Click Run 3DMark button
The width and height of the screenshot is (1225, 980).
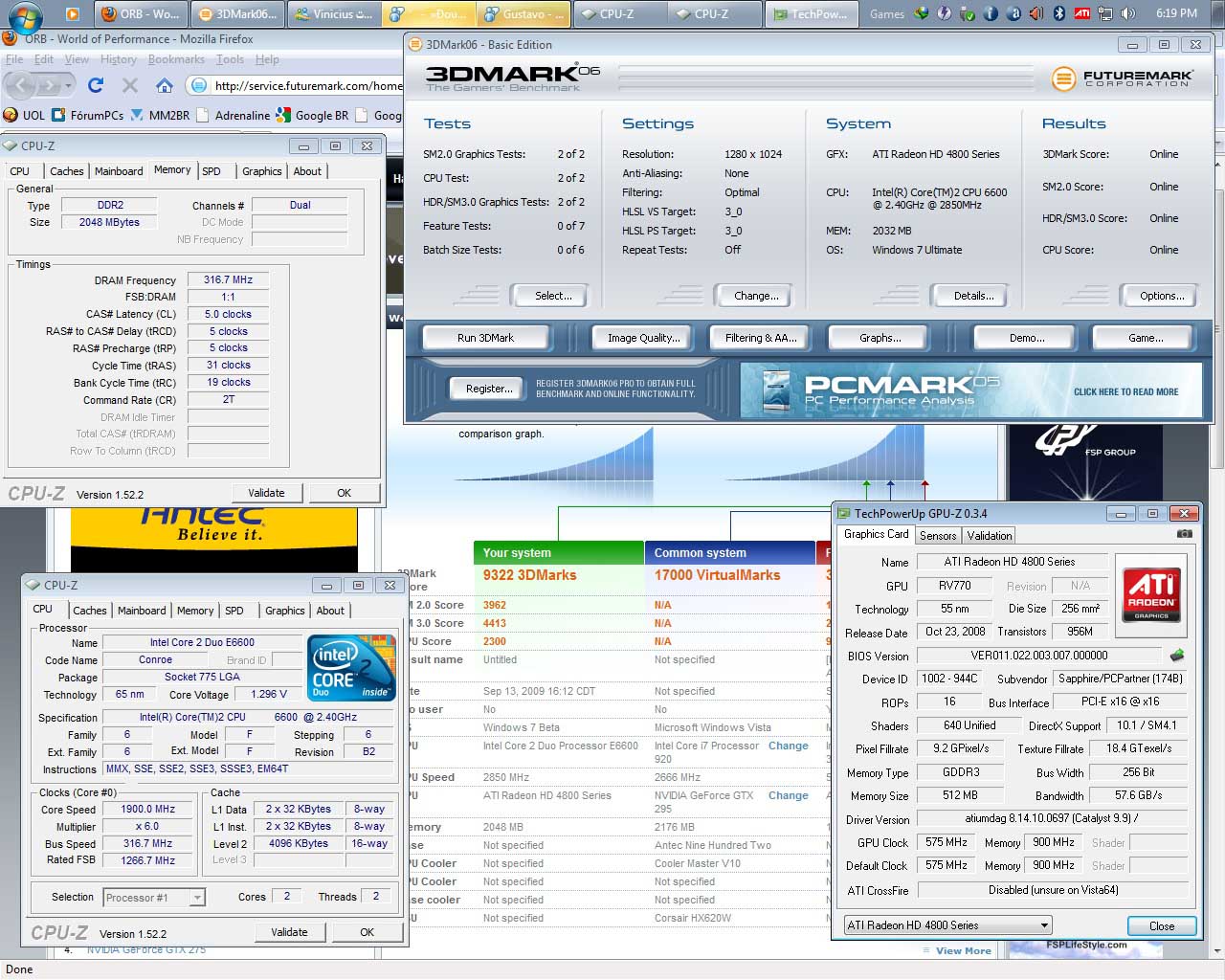pyautogui.click(x=485, y=338)
